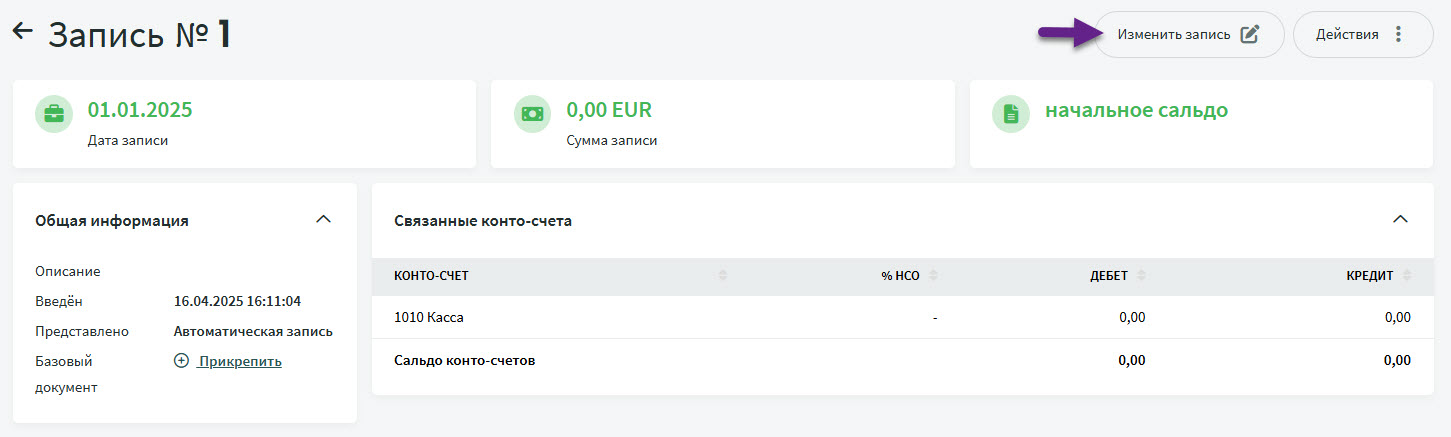Click the Прикрепить link
This screenshot has height=437, width=1451.
(240, 361)
